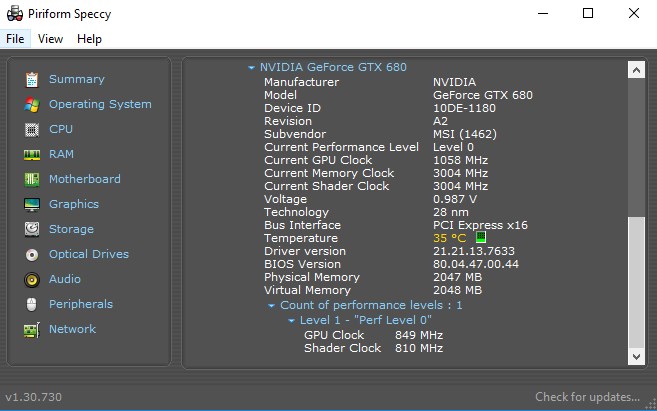Click the Operating System Windows flag icon
Viewport: 657px width, 411px height.
click(x=32, y=104)
